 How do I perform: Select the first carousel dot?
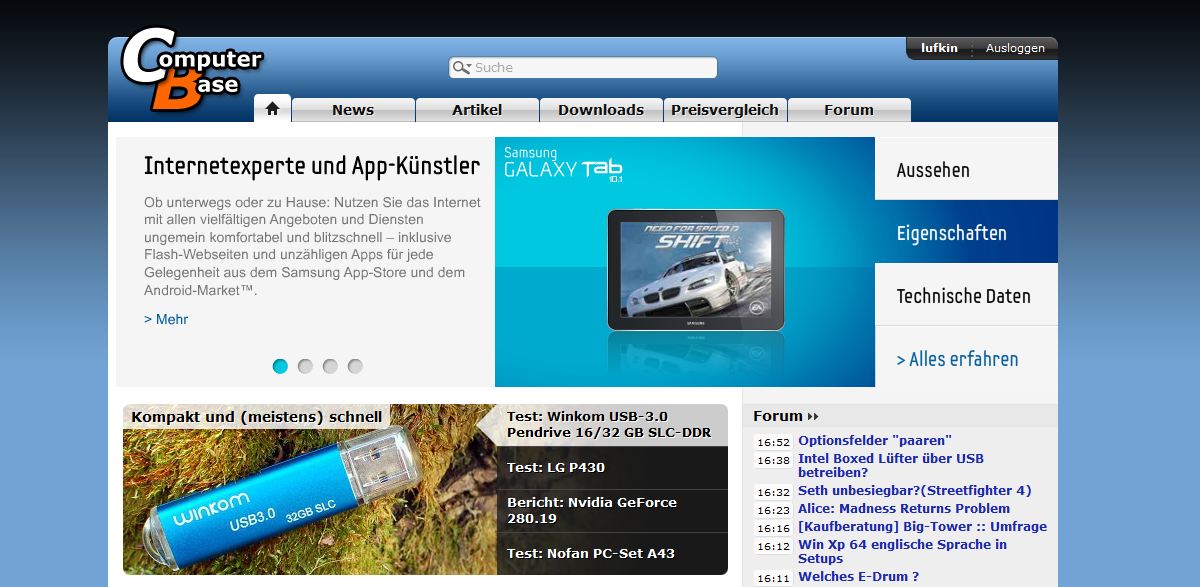click(x=280, y=366)
